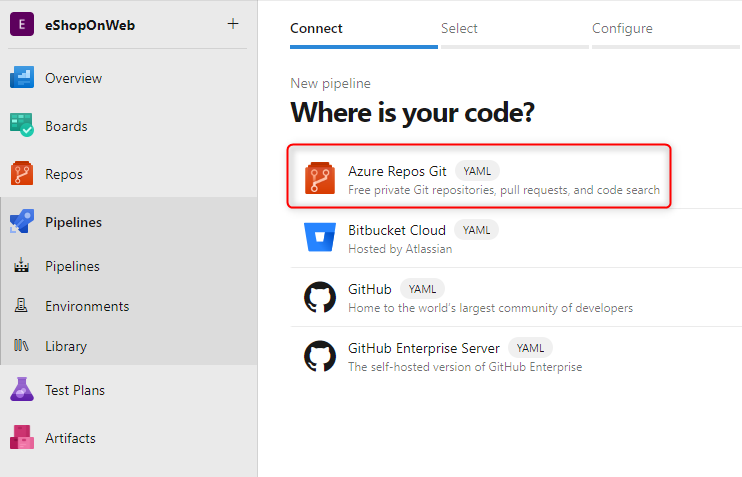
Task: Click the Repos icon in sidebar
Action: 22,174
